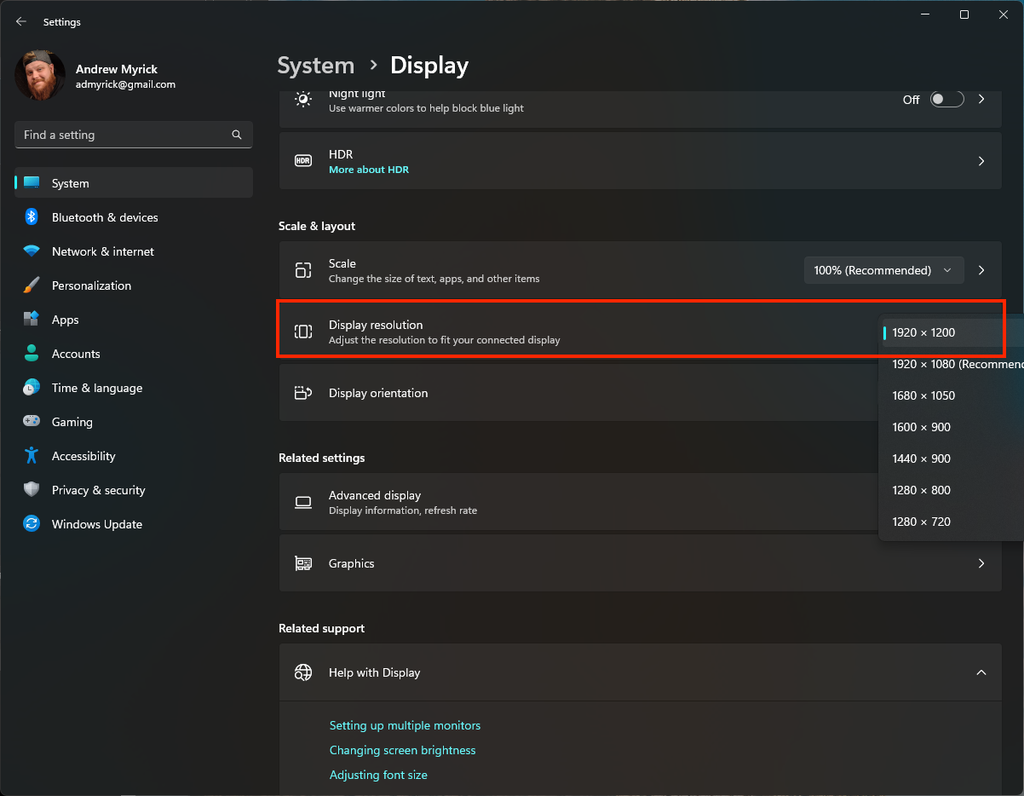The height and width of the screenshot is (796, 1024).
Task: Click the Gaming controller icon
Action: pyautogui.click(x=31, y=422)
